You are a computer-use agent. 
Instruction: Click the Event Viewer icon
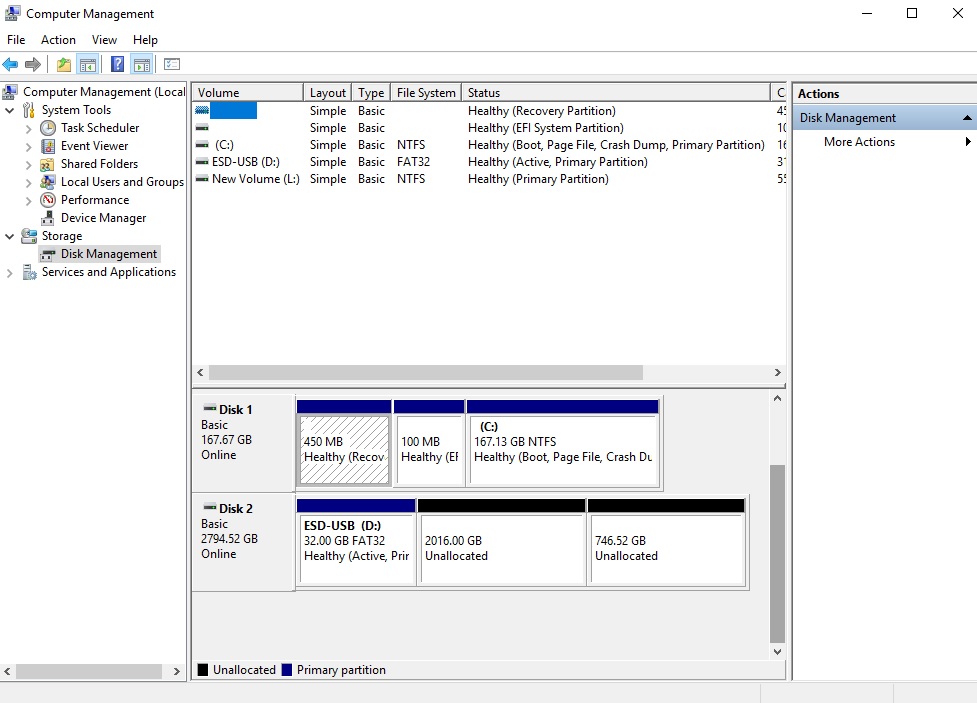pos(48,146)
